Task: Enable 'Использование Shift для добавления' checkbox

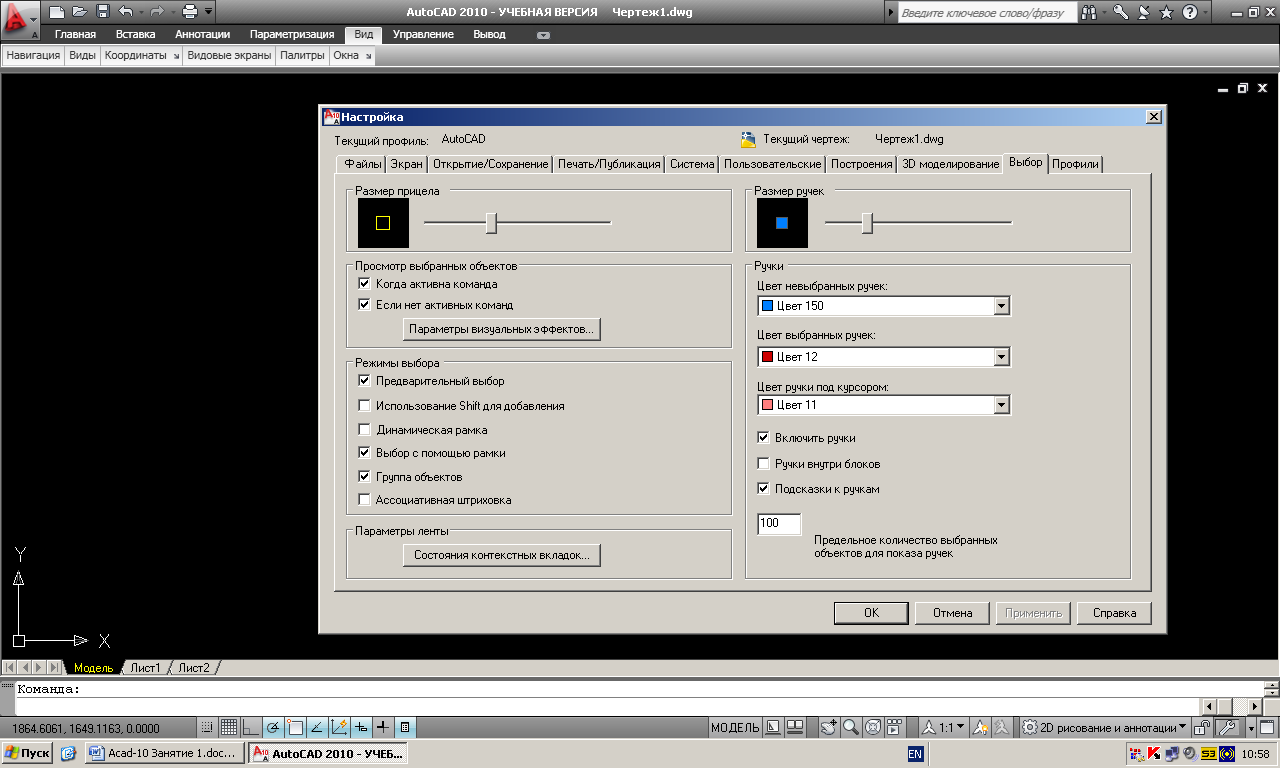Action: [x=364, y=405]
